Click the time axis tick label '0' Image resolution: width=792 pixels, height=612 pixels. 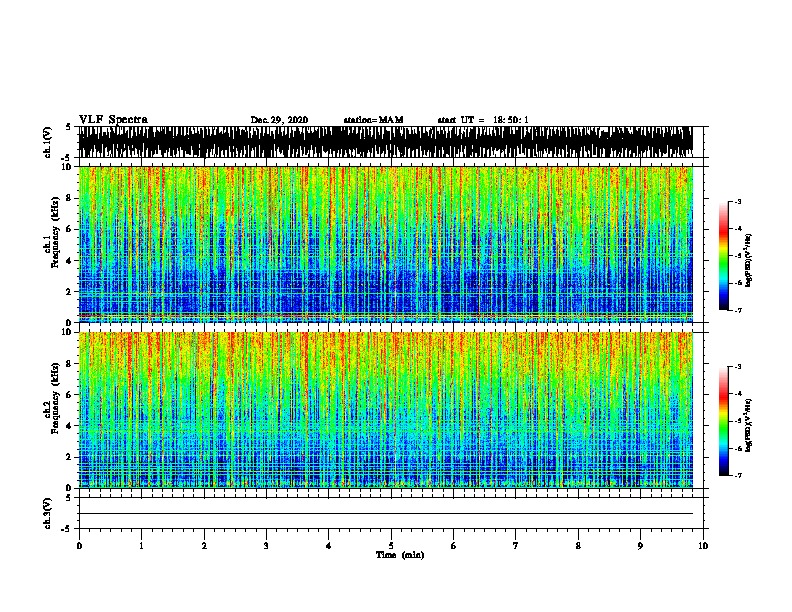click(79, 546)
